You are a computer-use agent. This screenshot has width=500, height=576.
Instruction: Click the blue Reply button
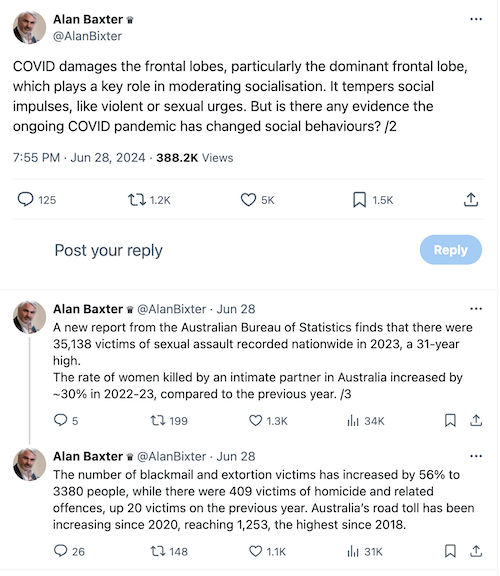(x=451, y=250)
